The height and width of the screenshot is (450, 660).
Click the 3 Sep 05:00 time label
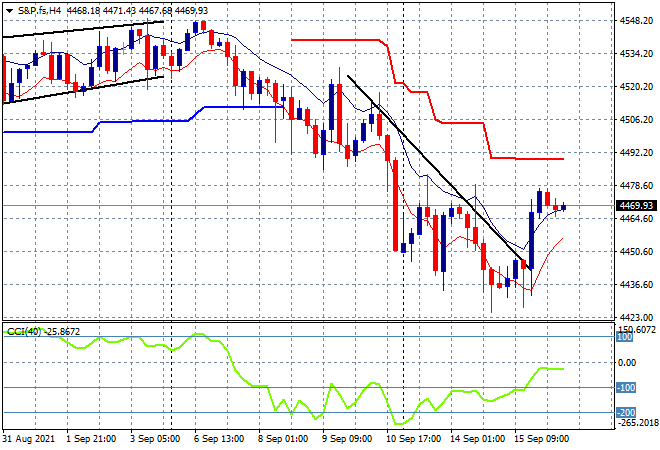tap(155, 439)
